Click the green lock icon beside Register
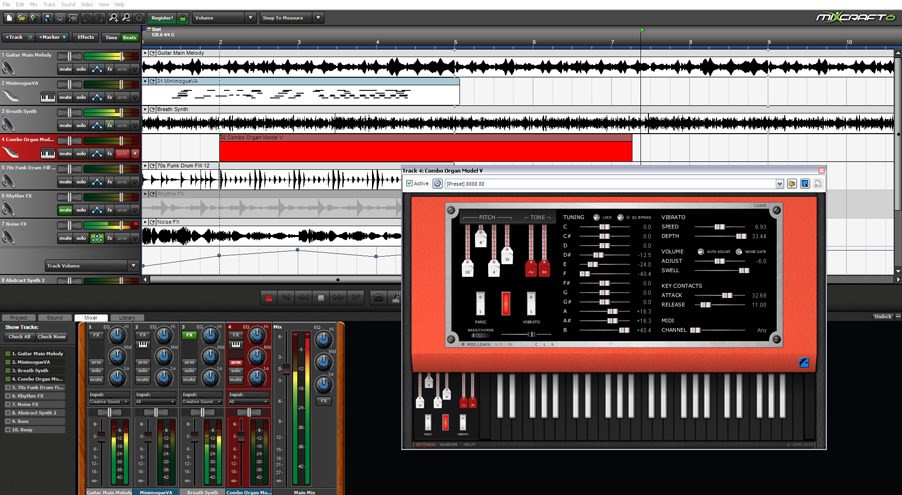The width and height of the screenshot is (902, 495). [x=183, y=18]
